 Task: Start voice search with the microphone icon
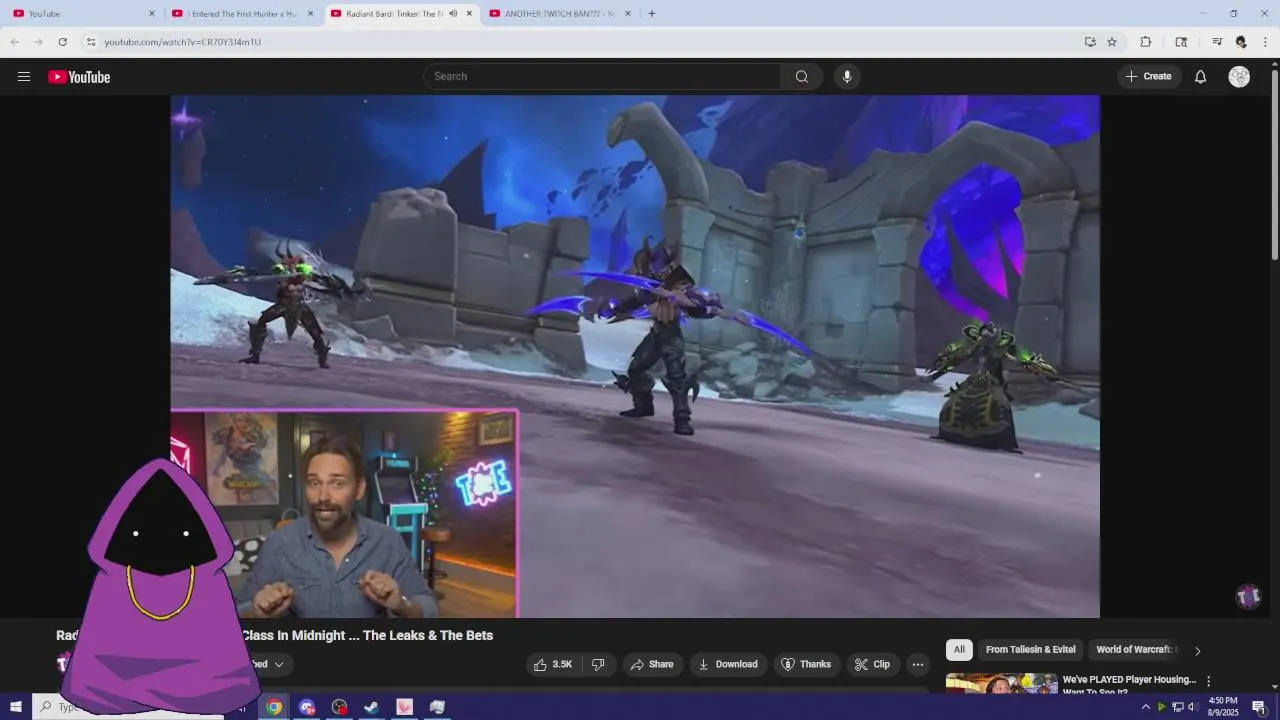click(847, 77)
